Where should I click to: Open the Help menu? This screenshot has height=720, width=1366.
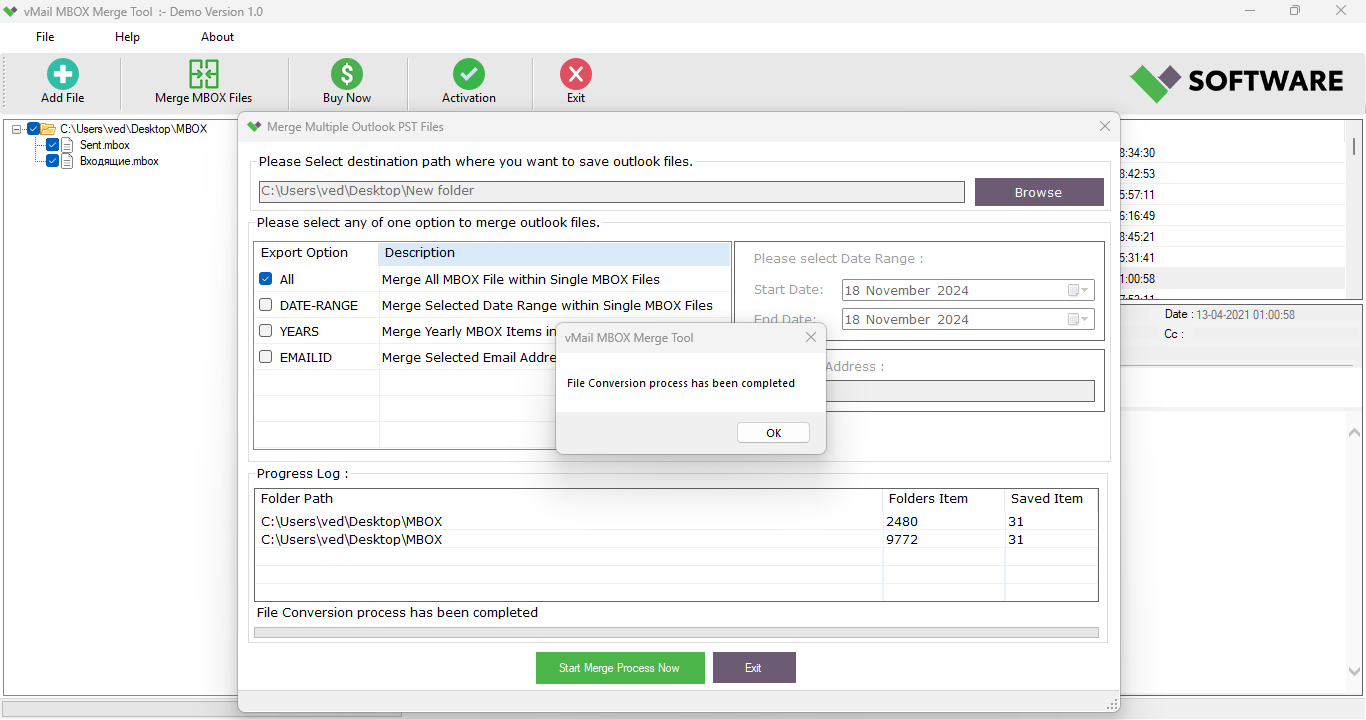pos(127,37)
